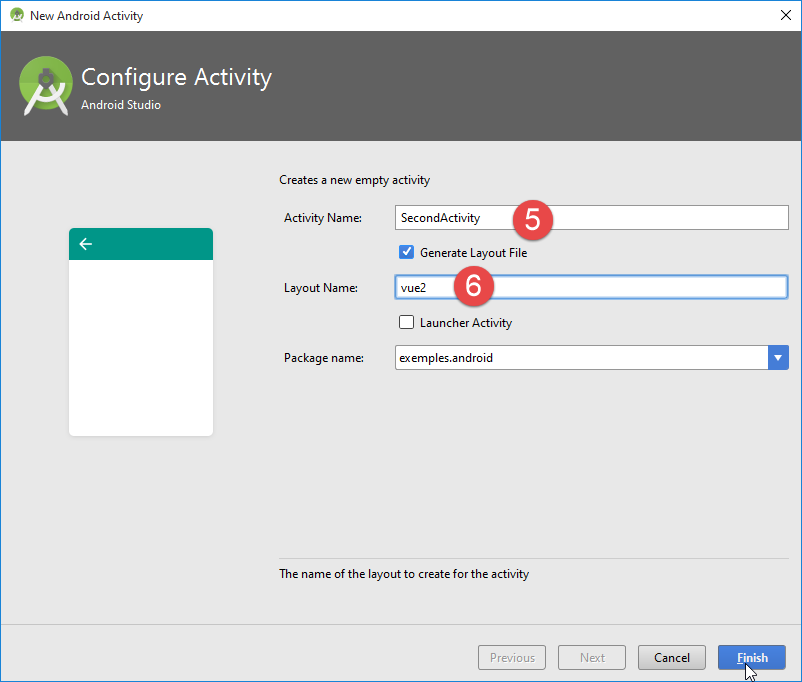Click the disabled Previous button

[x=512, y=657]
